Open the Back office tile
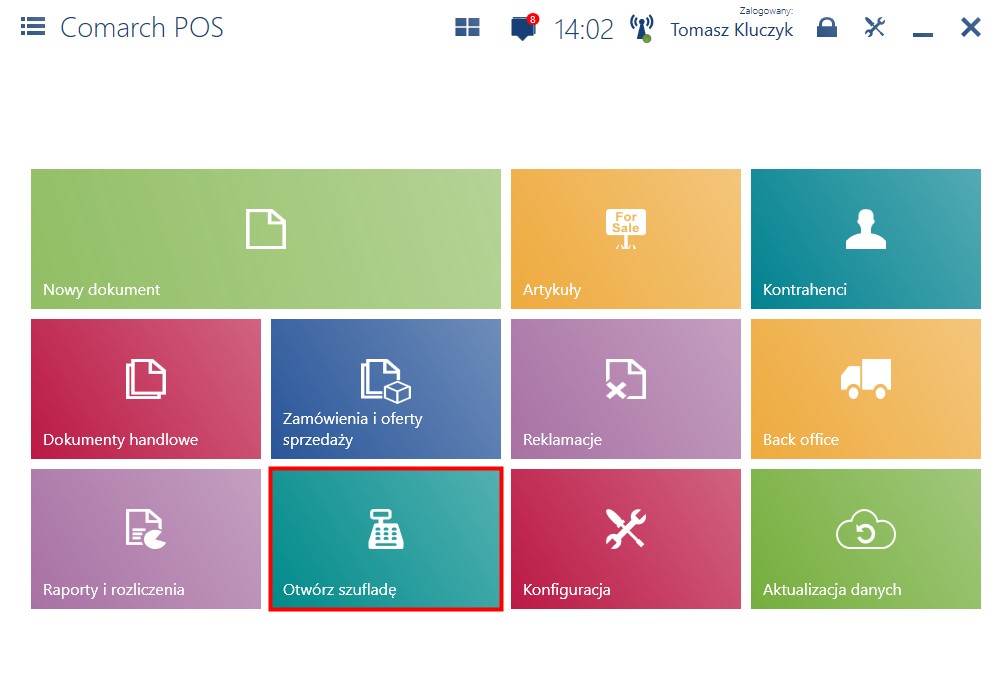 coord(866,389)
